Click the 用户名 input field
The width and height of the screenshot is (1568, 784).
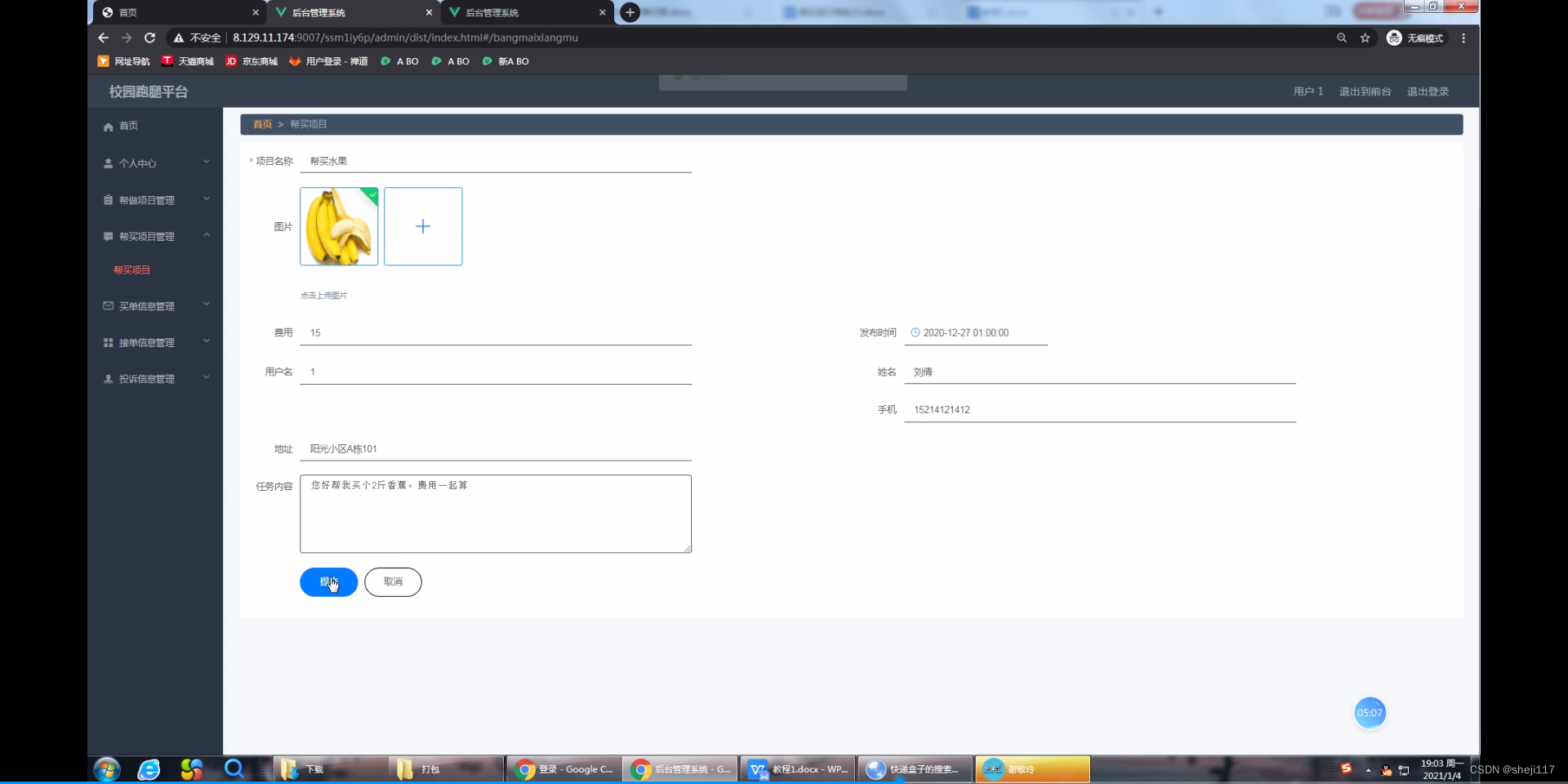496,372
